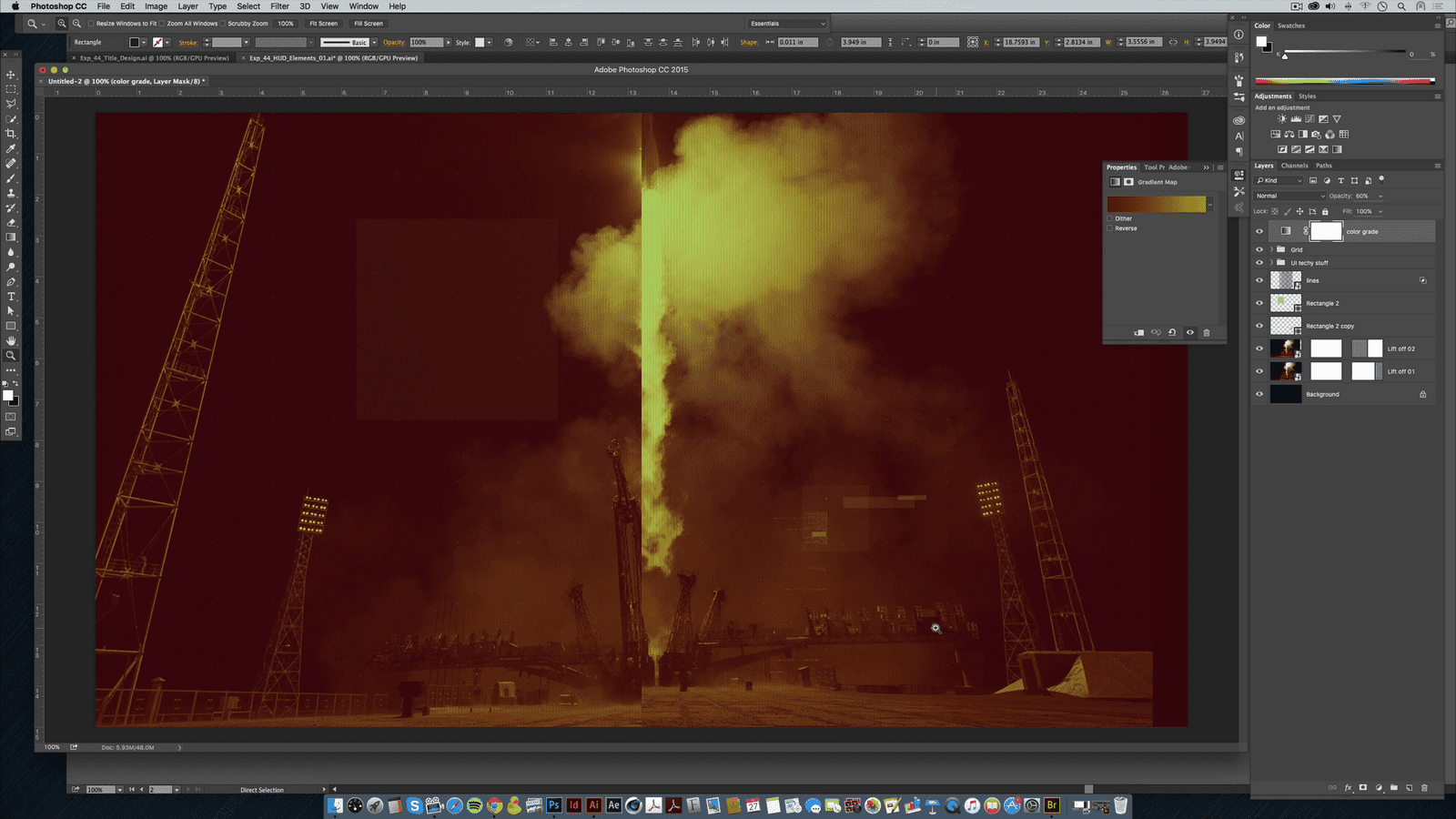Switch to the Channels tab
The width and height of the screenshot is (1456, 819).
point(1294,166)
